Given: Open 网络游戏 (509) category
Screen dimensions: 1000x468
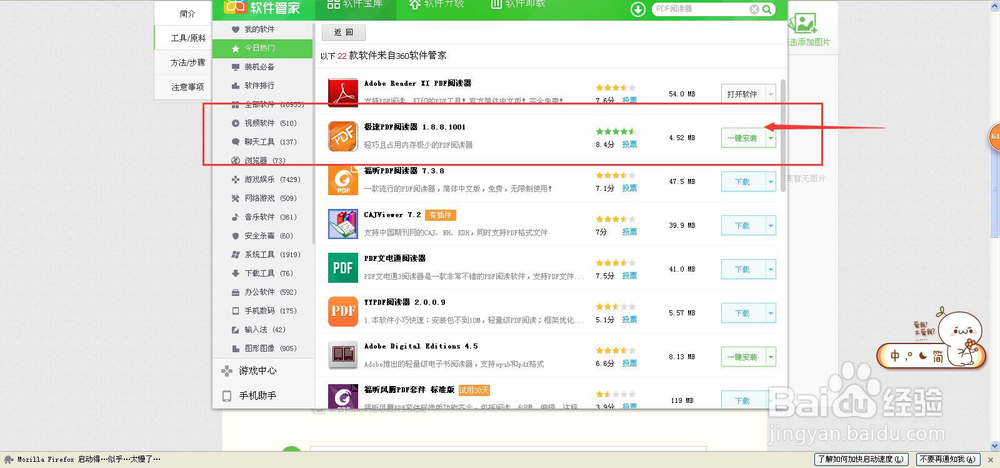Looking at the screenshot, I should coord(263,198).
